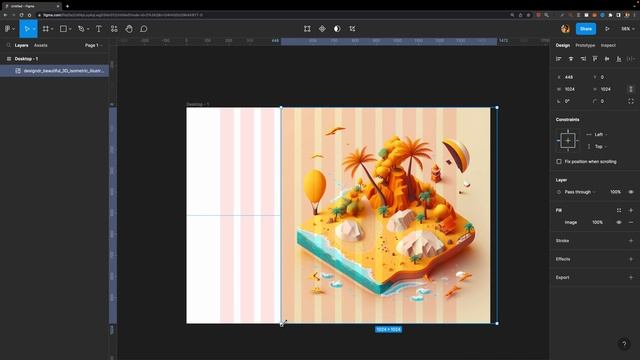Toggle constrain proportions lock
This screenshot has height=360, width=640.
click(631, 89)
